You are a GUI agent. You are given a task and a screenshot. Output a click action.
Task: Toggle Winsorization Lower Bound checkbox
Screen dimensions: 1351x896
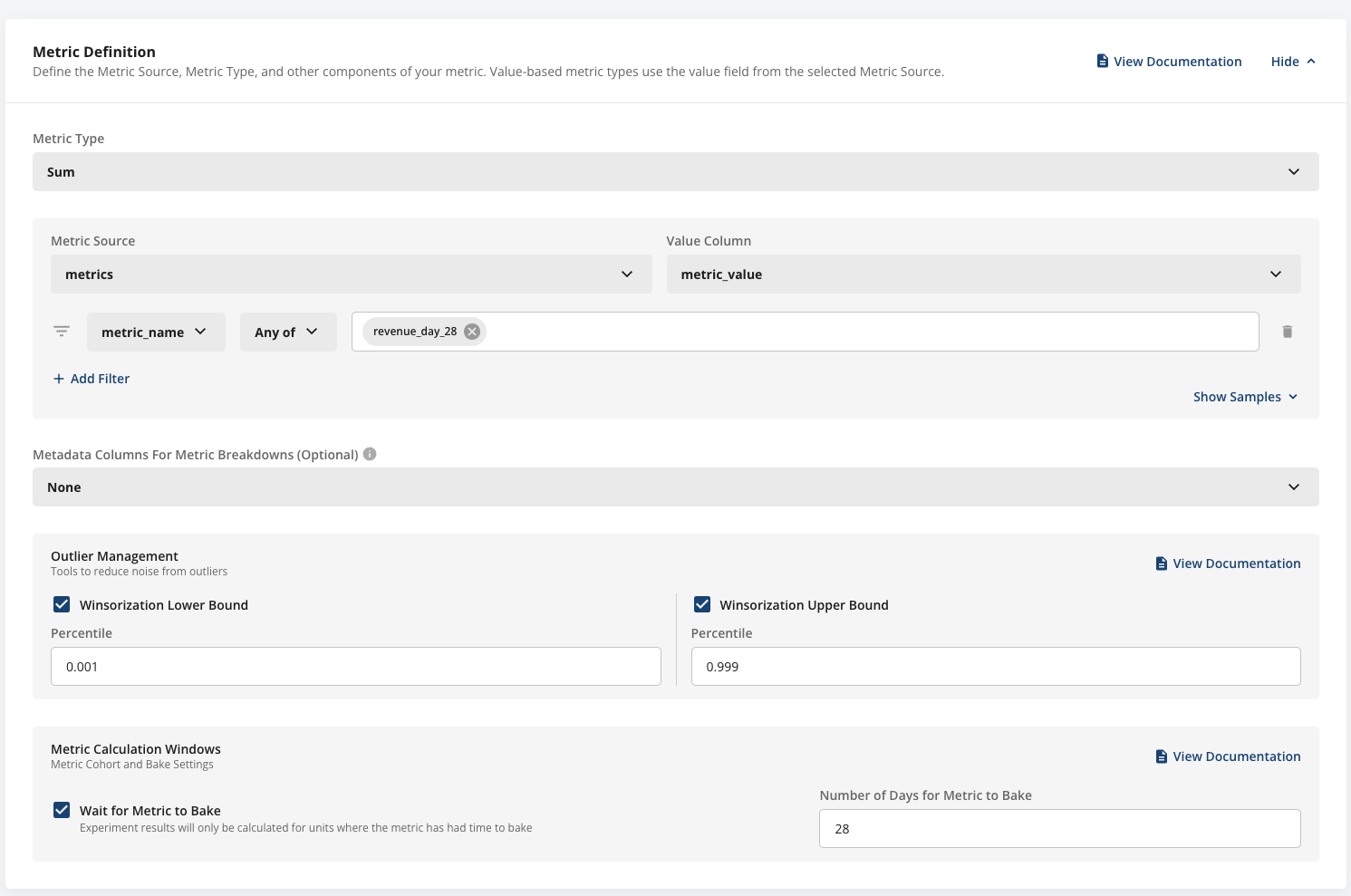(62, 604)
